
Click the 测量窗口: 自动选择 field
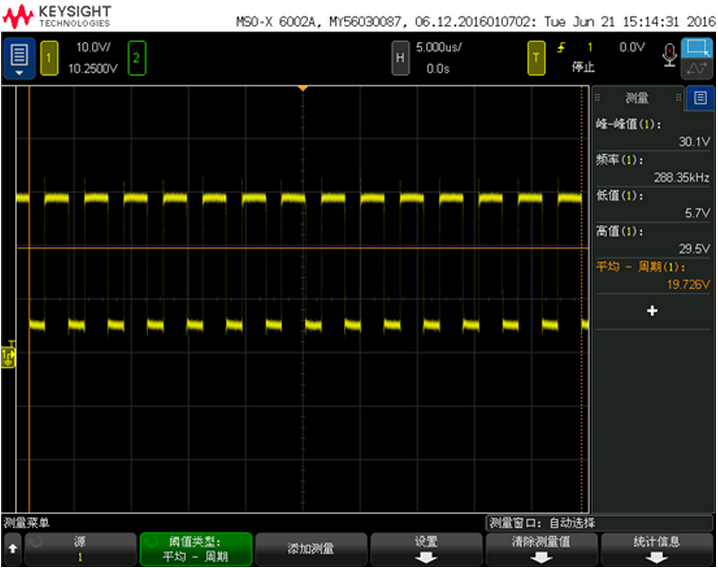click(x=599, y=523)
